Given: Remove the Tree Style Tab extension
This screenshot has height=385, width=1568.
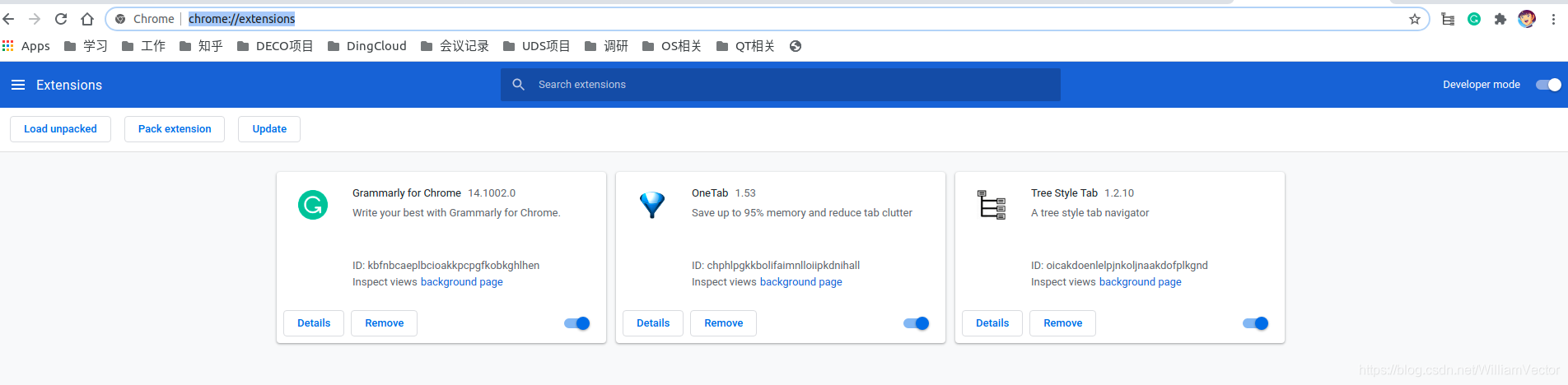Looking at the screenshot, I should pos(1063,323).
